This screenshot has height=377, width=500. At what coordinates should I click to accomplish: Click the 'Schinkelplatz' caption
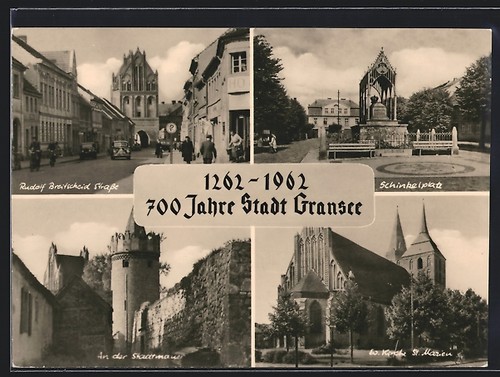(x=410, y=185)
